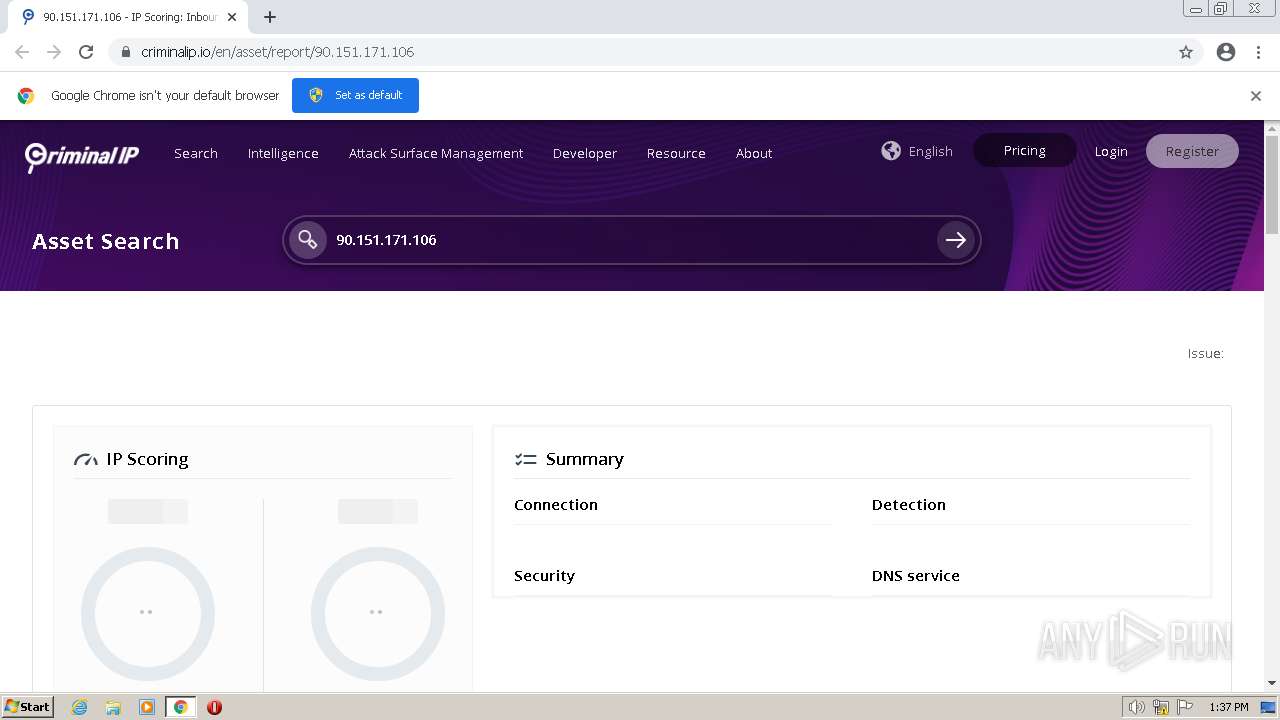Image resolution: width=1280 pixels, height=720 pixels.
Task: Submit search with the arrow button
Action: (956, 240)
